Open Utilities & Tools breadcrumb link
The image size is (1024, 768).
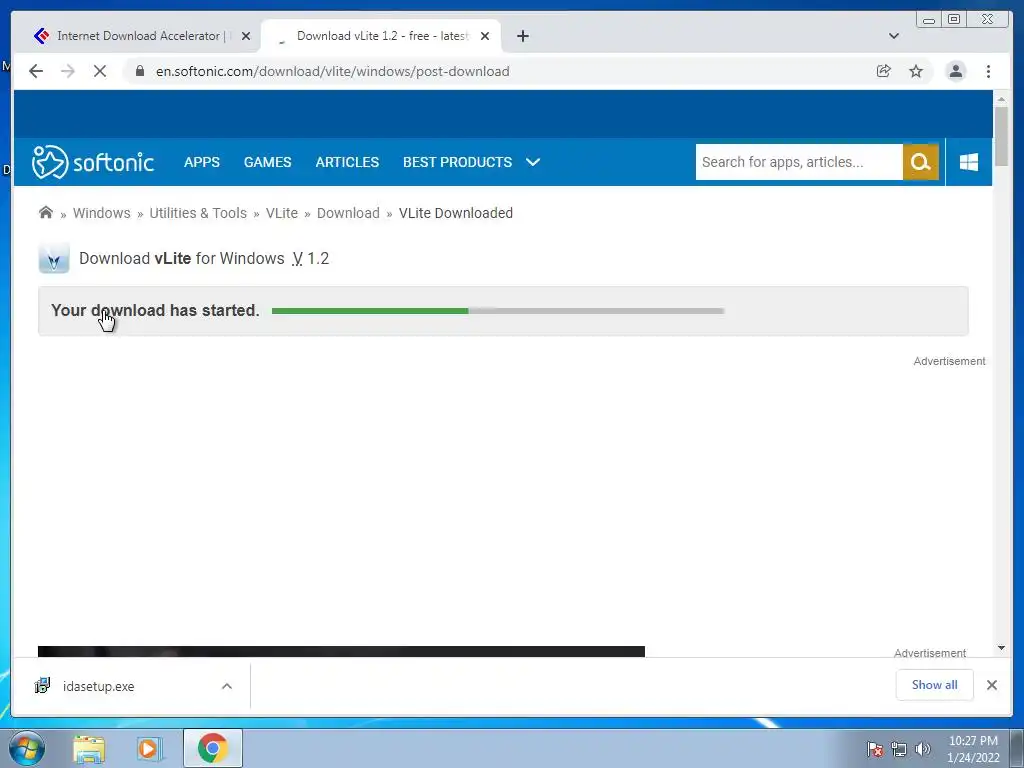(198, 213)
